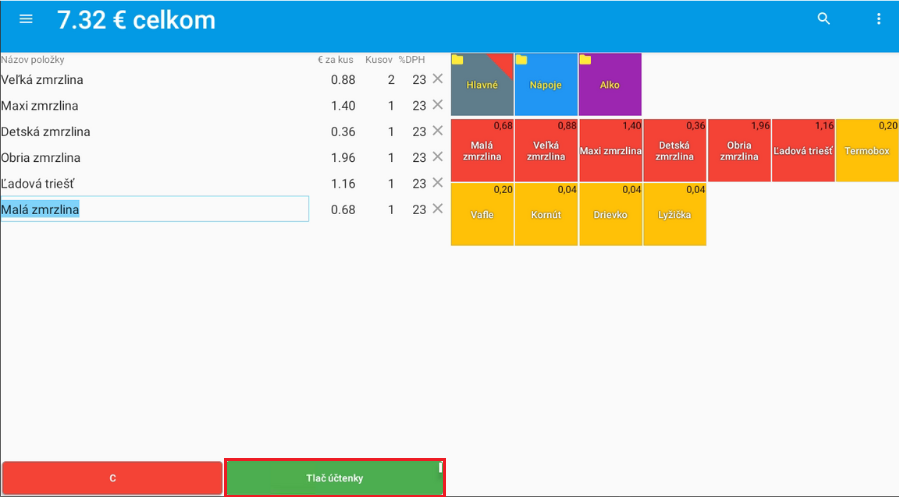
Task: Delete the Maxi zmrzlina line item
Action: tap(437, 105)
